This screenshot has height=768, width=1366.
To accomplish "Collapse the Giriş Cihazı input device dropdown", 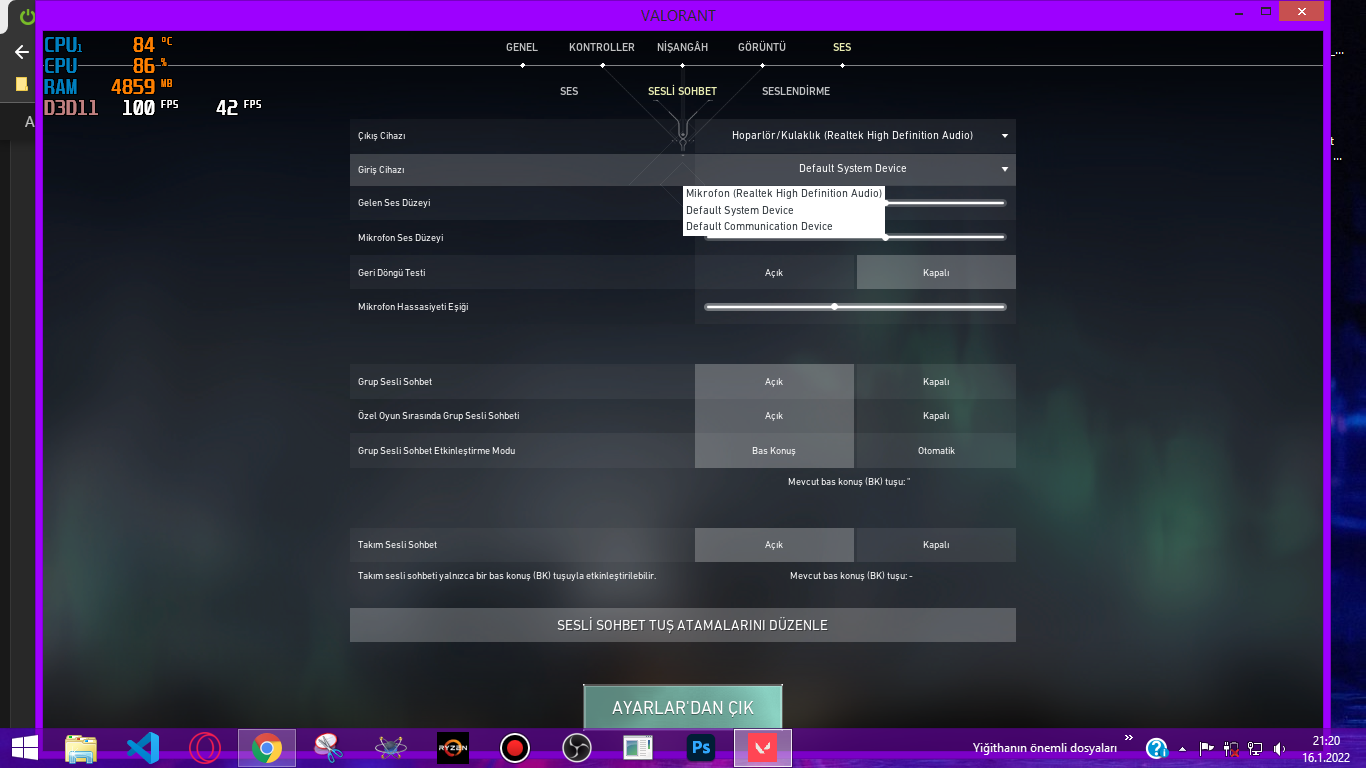I will click(x=855, y=169).
